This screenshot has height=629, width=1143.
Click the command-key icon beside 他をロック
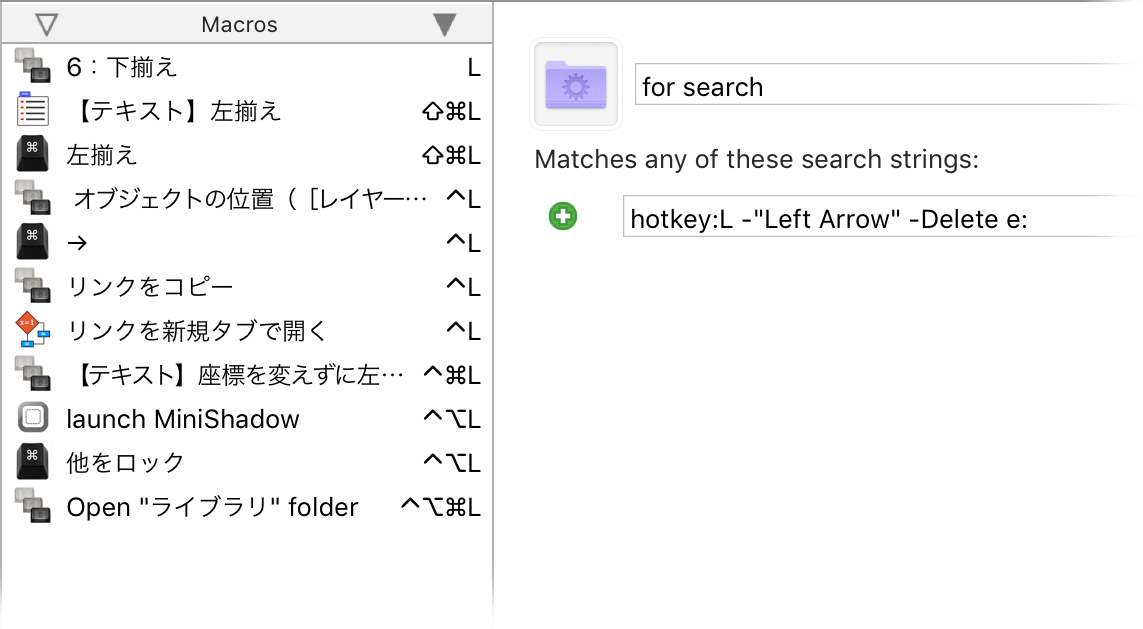coord(33,462)
